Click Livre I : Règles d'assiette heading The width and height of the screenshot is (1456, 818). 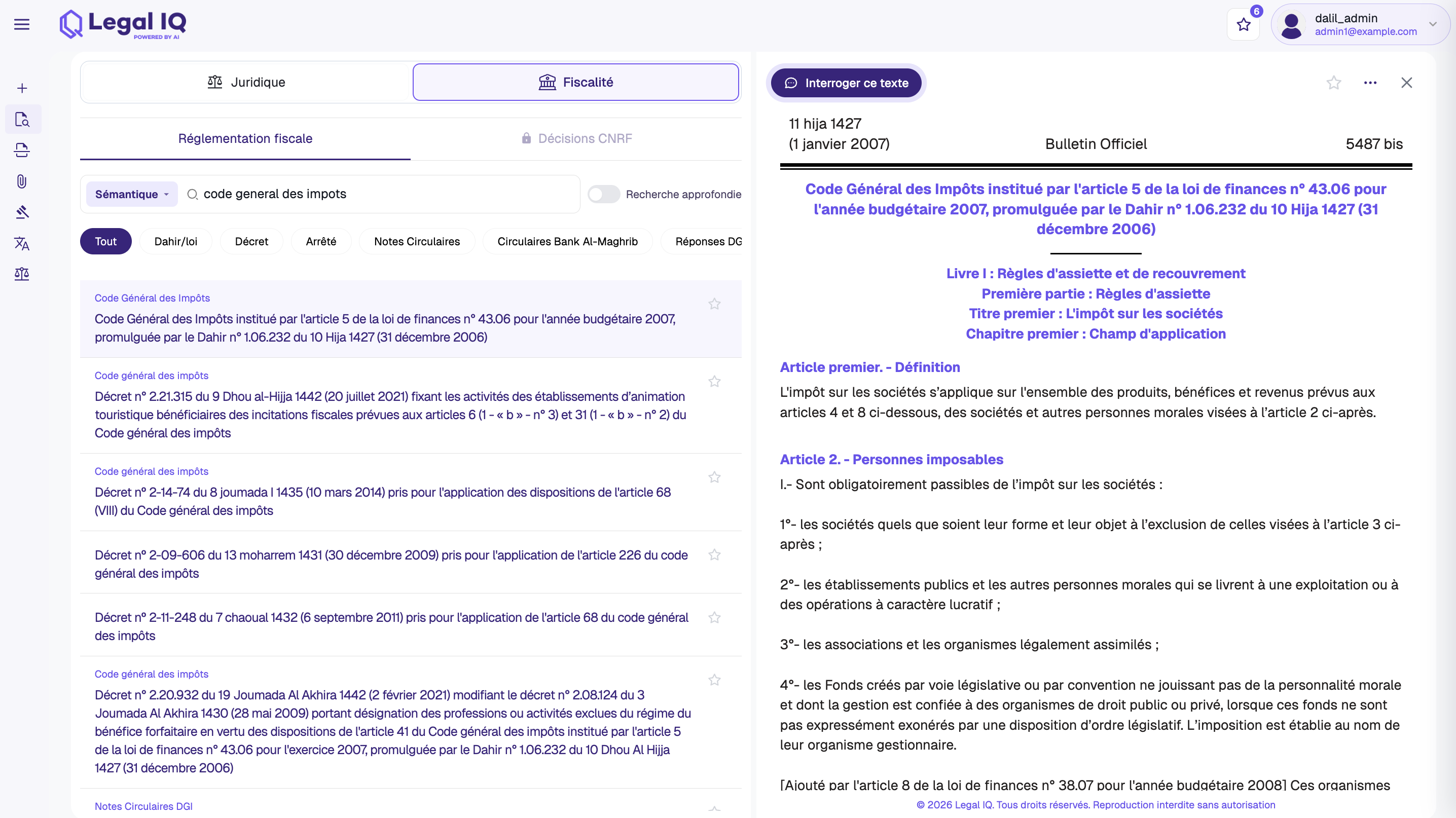pos(1096,273)
